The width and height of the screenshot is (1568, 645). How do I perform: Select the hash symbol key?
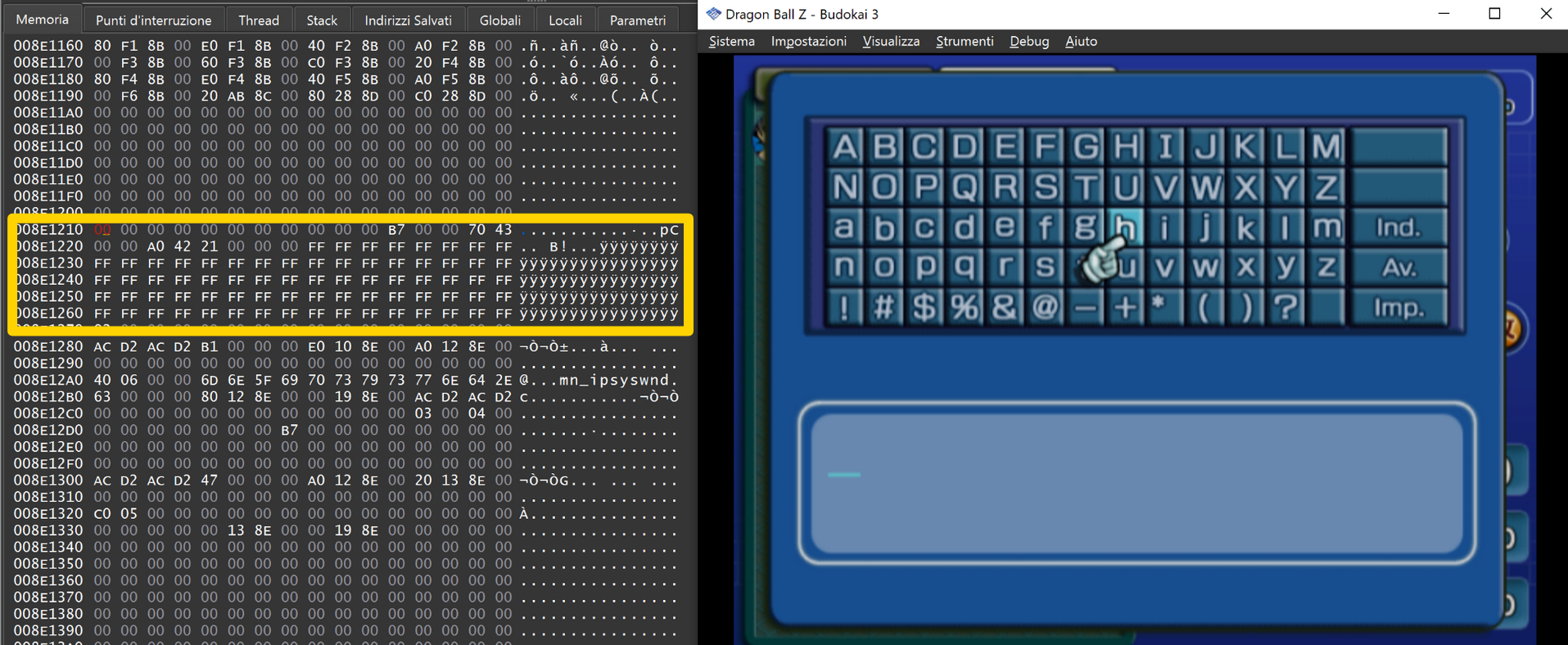(x=884, y=307)
